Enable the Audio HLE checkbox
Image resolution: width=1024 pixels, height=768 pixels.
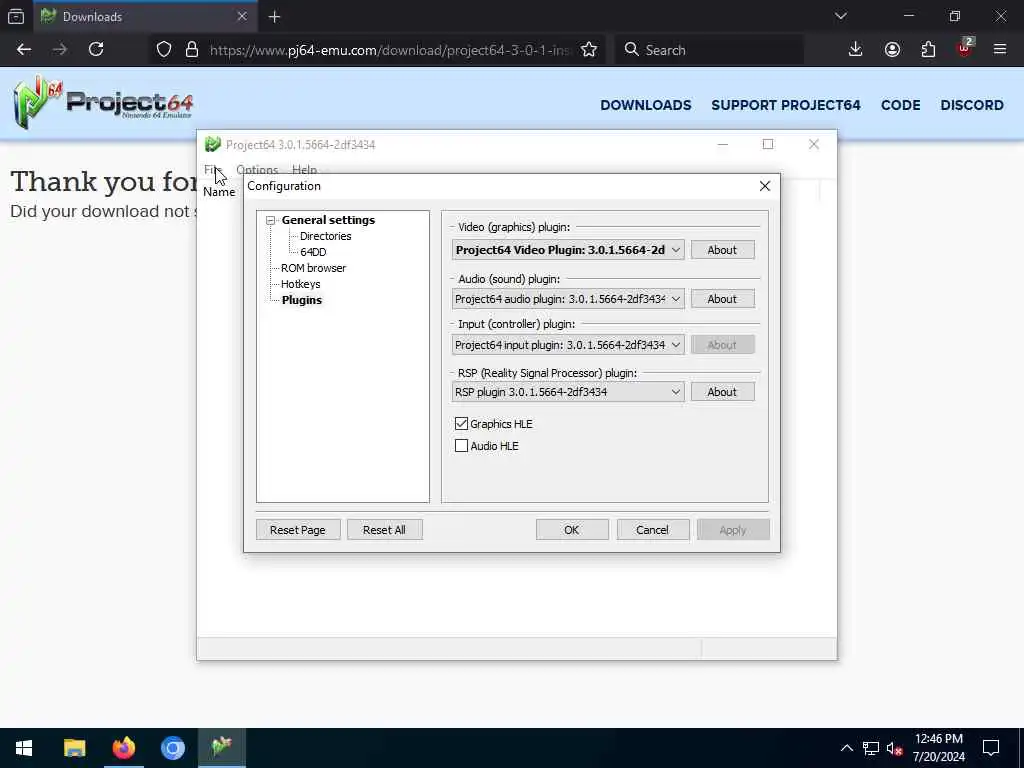(461, 446)
